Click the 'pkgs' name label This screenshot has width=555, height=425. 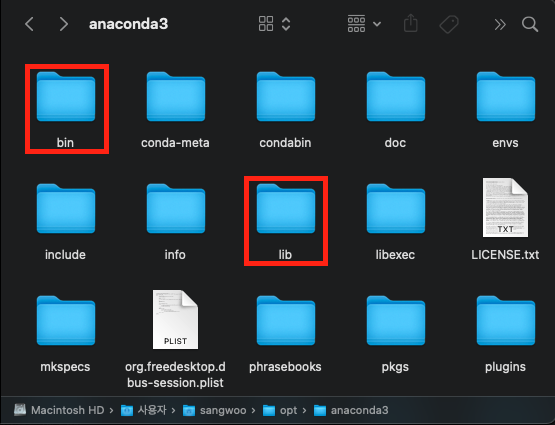point(395,367)
